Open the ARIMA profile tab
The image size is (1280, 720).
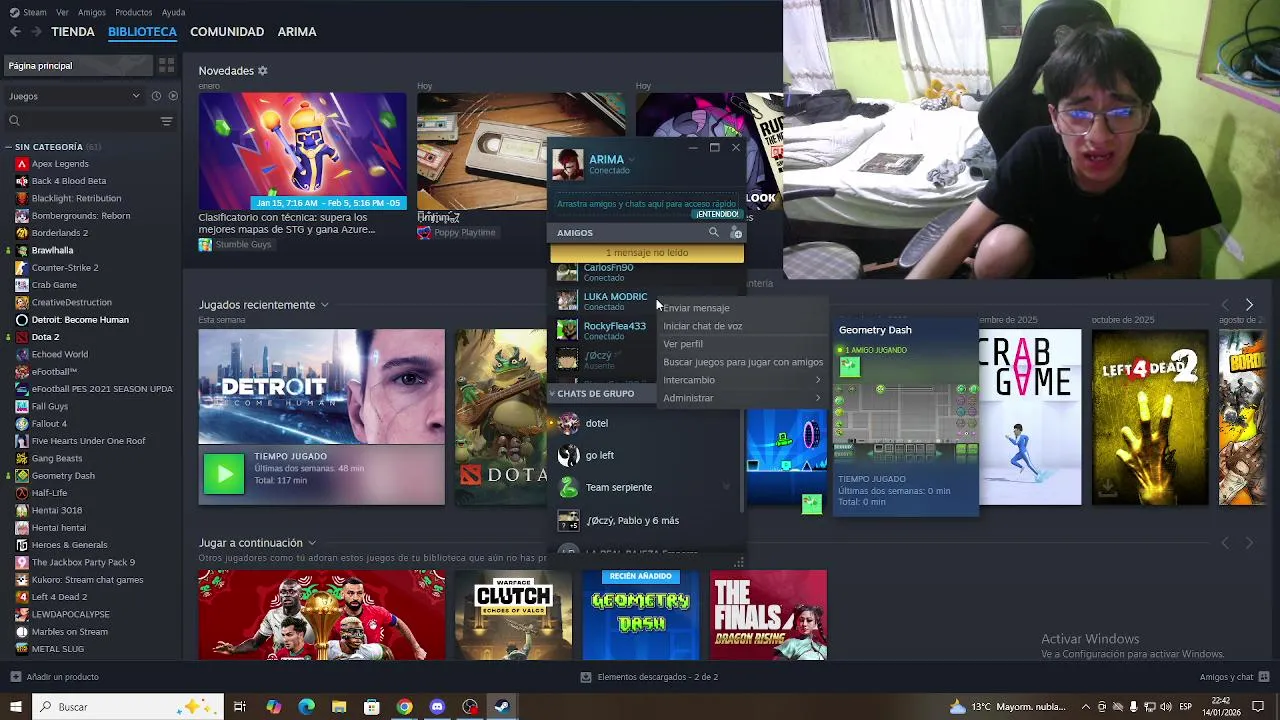coord(297,32)
